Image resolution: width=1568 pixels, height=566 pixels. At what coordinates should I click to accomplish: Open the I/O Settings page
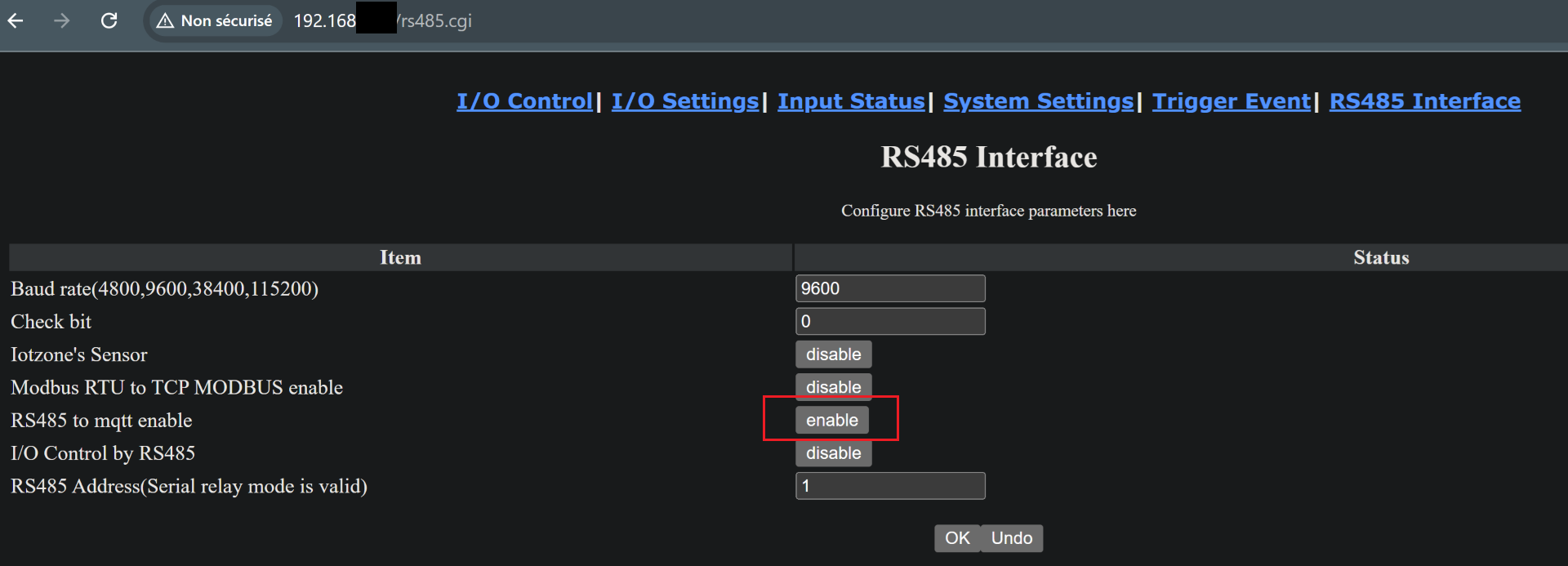coord(685,101)
